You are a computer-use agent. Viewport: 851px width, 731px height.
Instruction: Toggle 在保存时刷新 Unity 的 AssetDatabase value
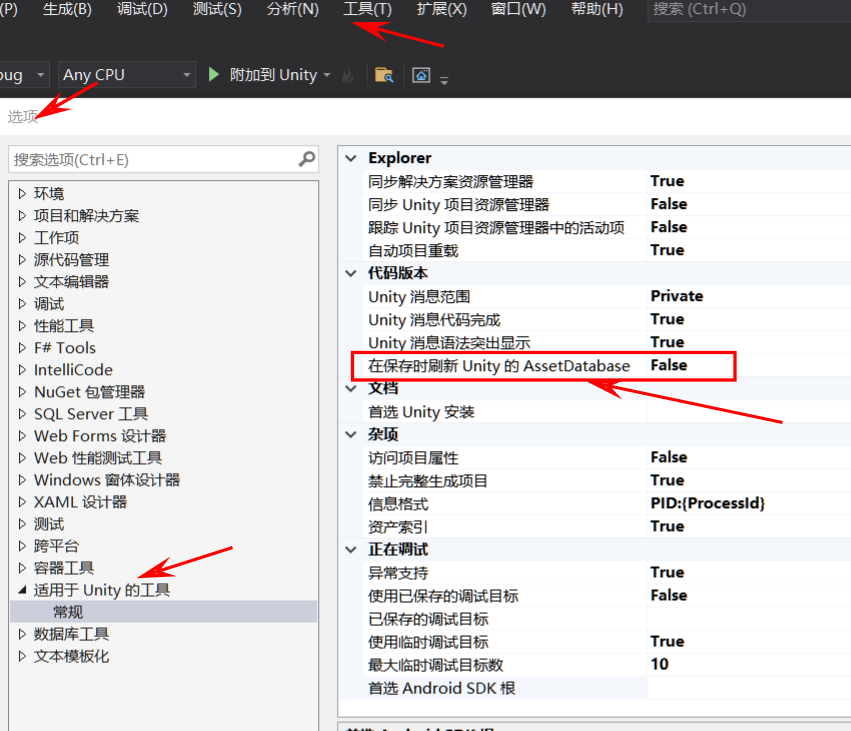point(669,365)
